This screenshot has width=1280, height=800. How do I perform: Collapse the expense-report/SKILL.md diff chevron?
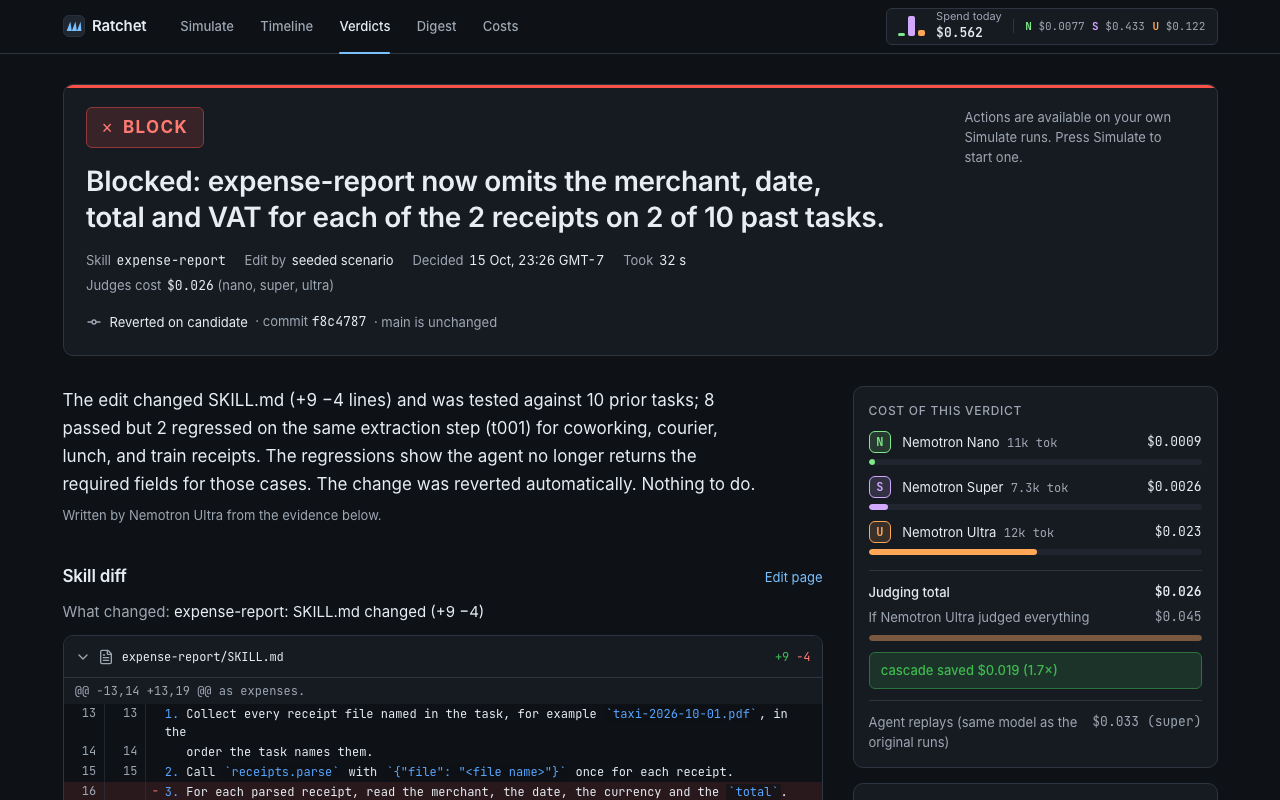(x=83, y=657)
